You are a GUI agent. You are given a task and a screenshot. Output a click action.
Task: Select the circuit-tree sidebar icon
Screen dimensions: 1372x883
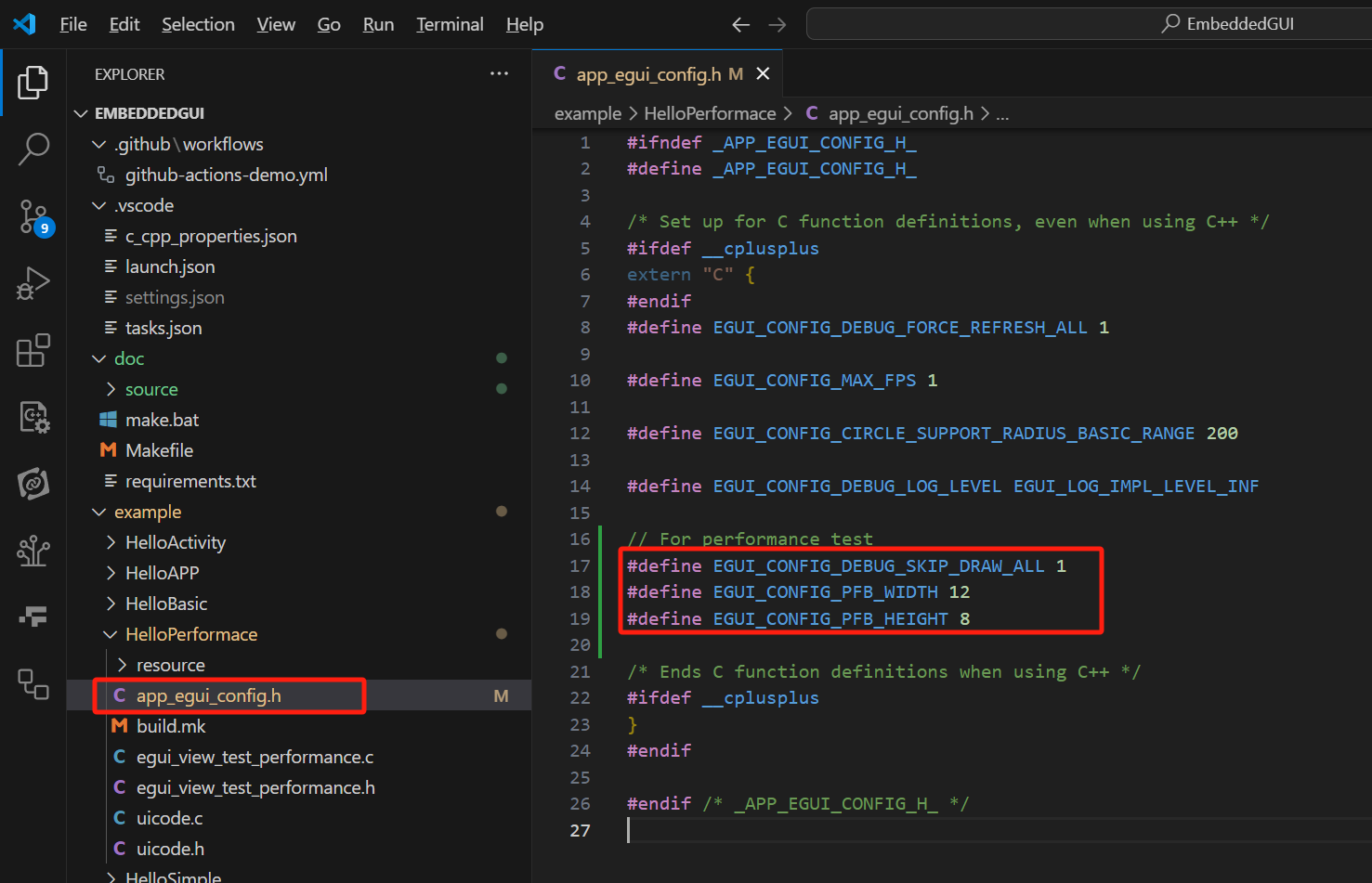tap(33, 551)
